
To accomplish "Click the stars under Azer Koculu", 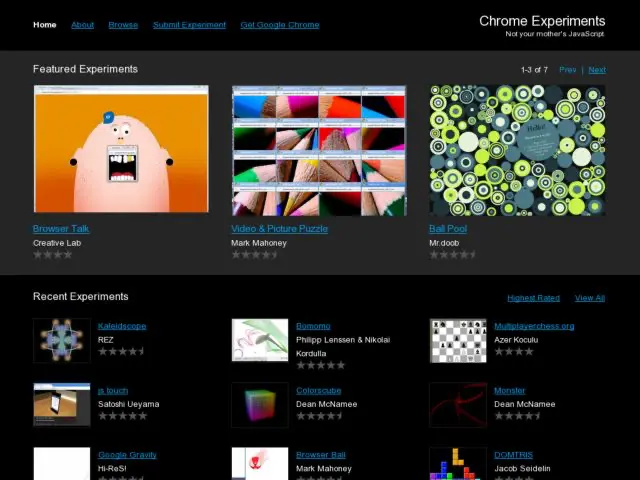I will (x=514, y=351).
